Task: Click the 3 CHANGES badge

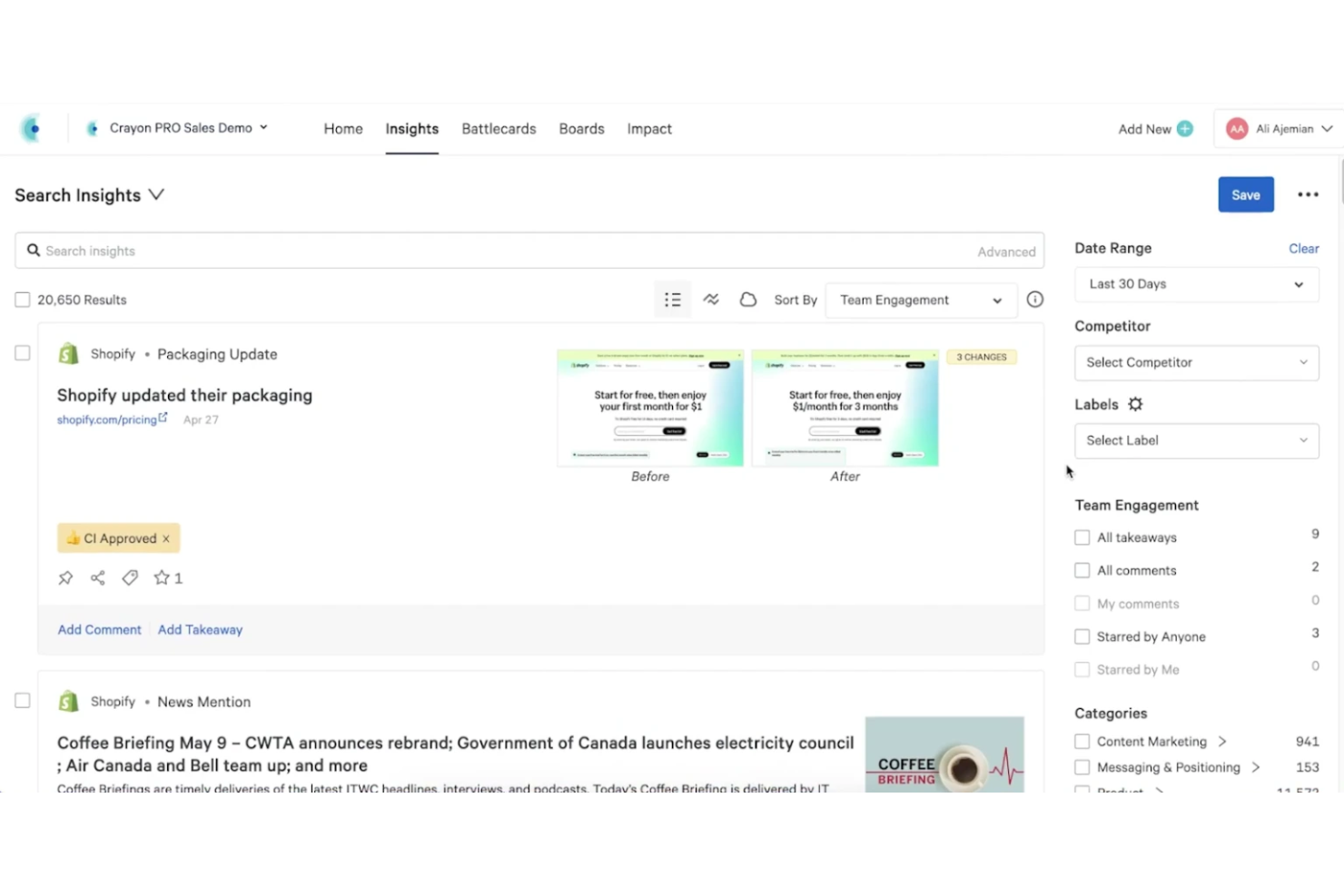Action: click(x=982, y=358)
